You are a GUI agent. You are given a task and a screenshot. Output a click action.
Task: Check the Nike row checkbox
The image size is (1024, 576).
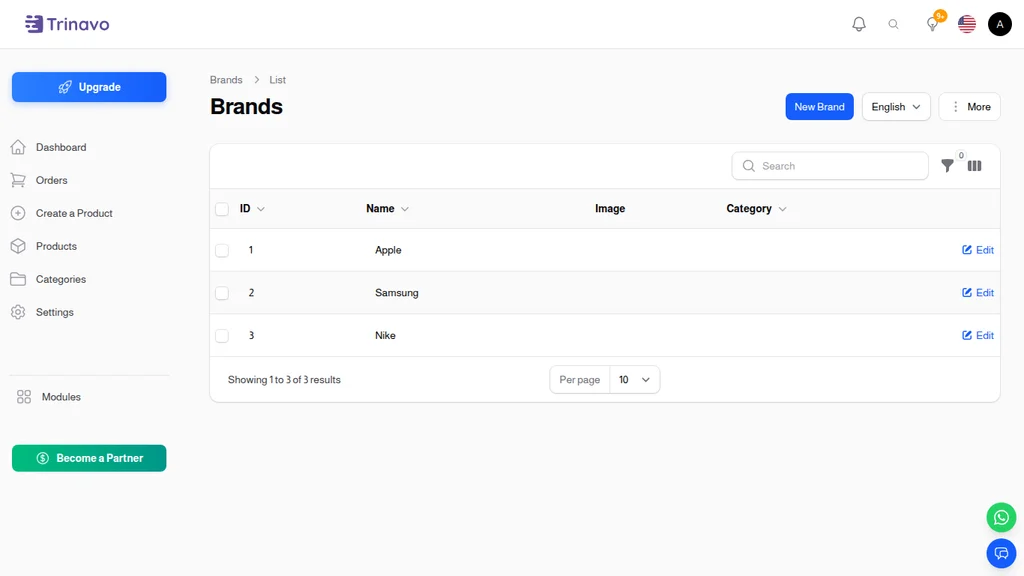coord(222,335)
